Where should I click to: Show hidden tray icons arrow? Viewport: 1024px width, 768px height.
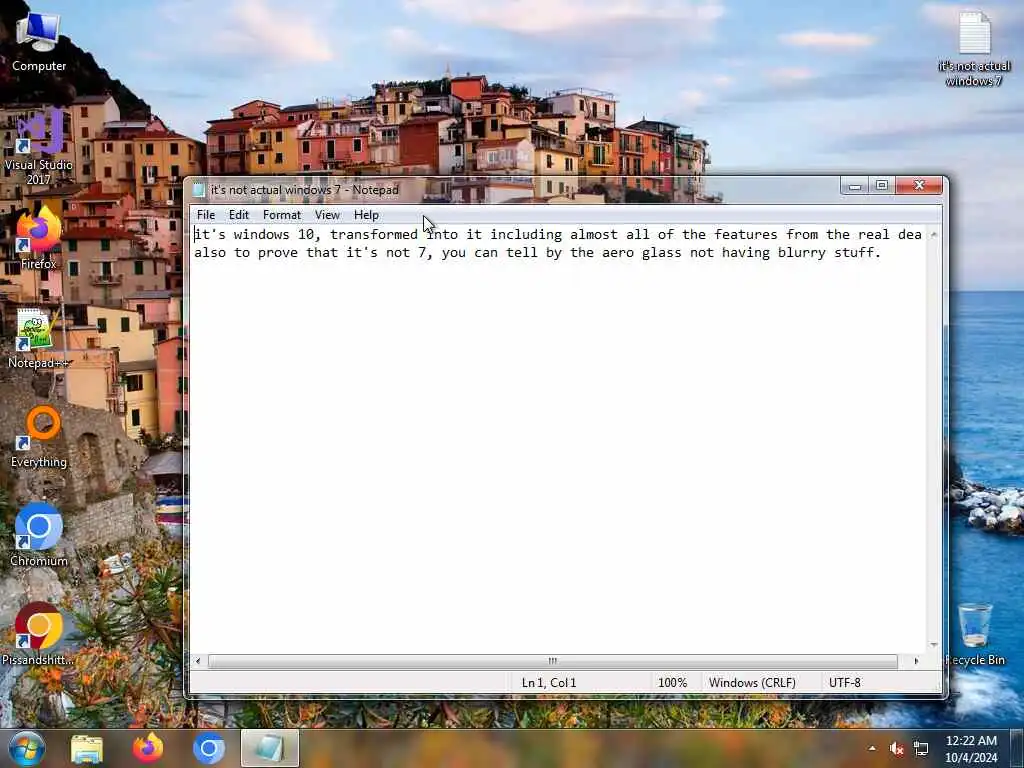(x=872, y=748)
